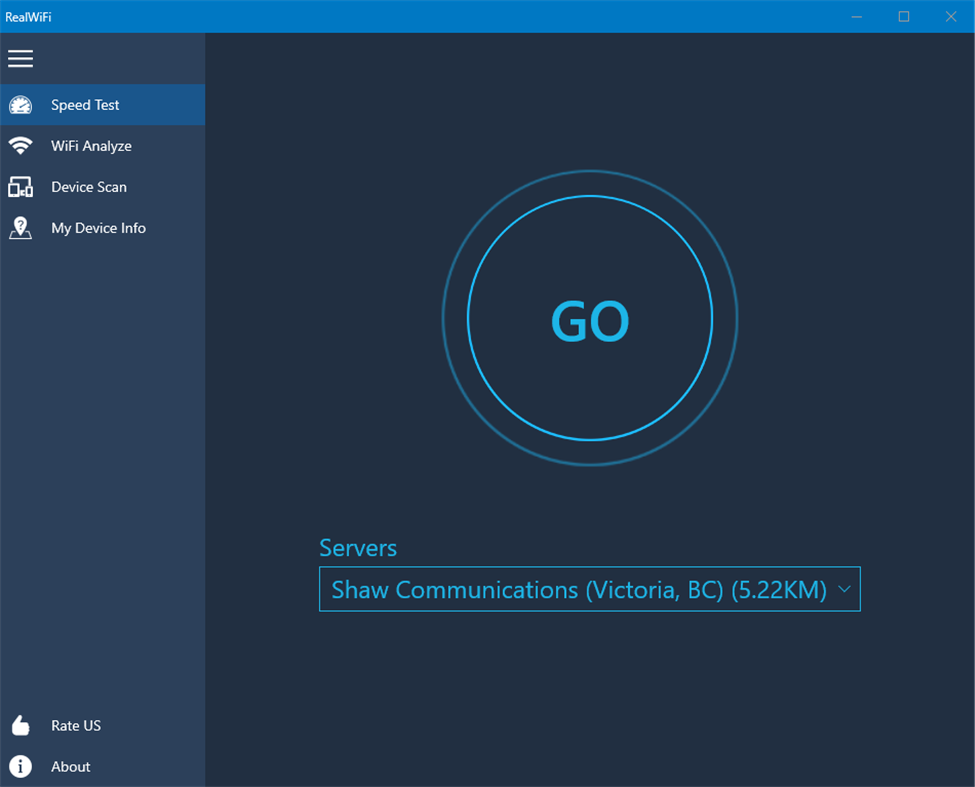Click the Servers heading label

click(357, 548)
